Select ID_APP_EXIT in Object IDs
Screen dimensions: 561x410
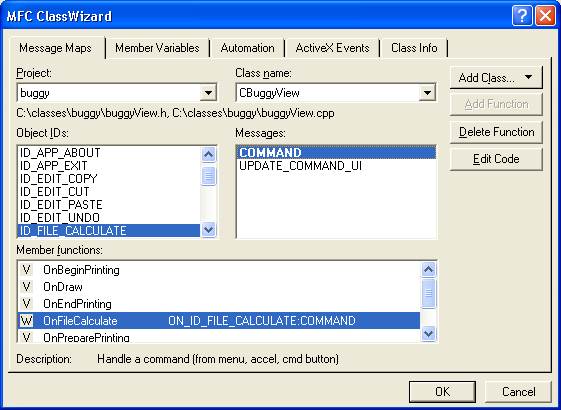click(x=109, y=166)
